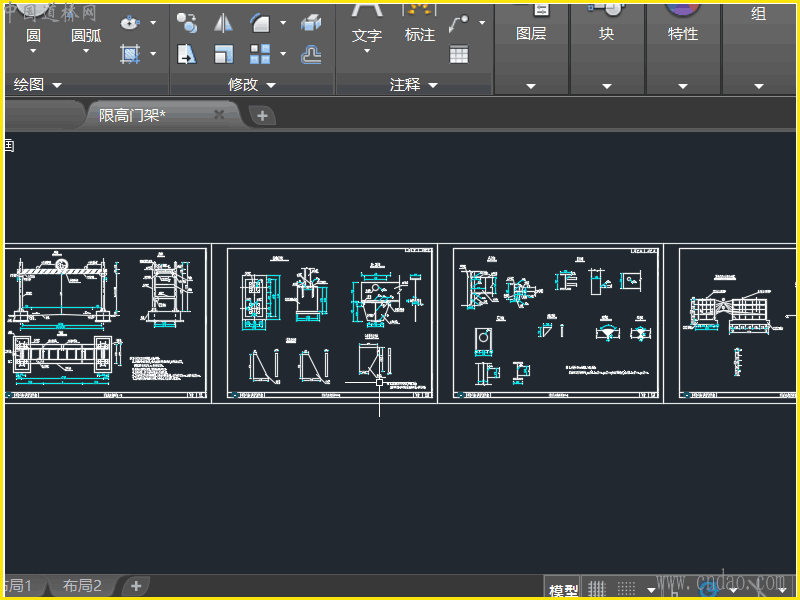Screen dimensions: 800x600
Task: Toggle 模型 model space button
Action: coord(563,590)
